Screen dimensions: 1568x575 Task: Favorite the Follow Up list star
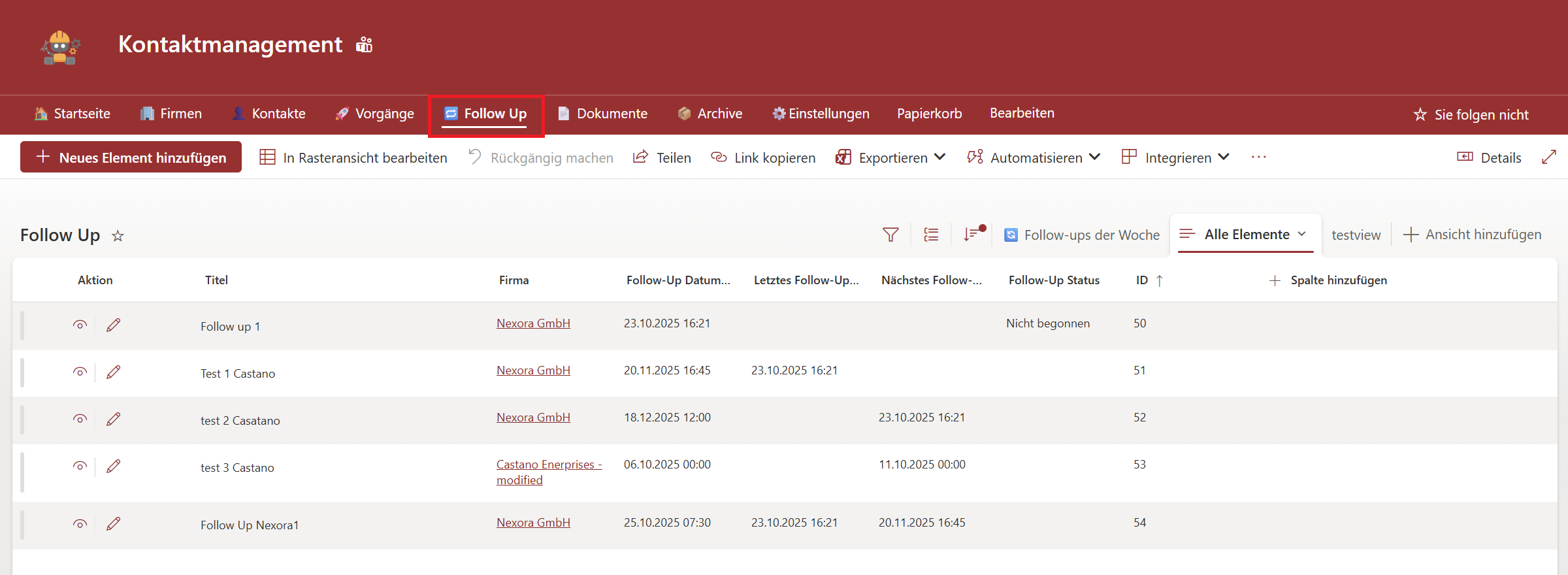[118, 236]
